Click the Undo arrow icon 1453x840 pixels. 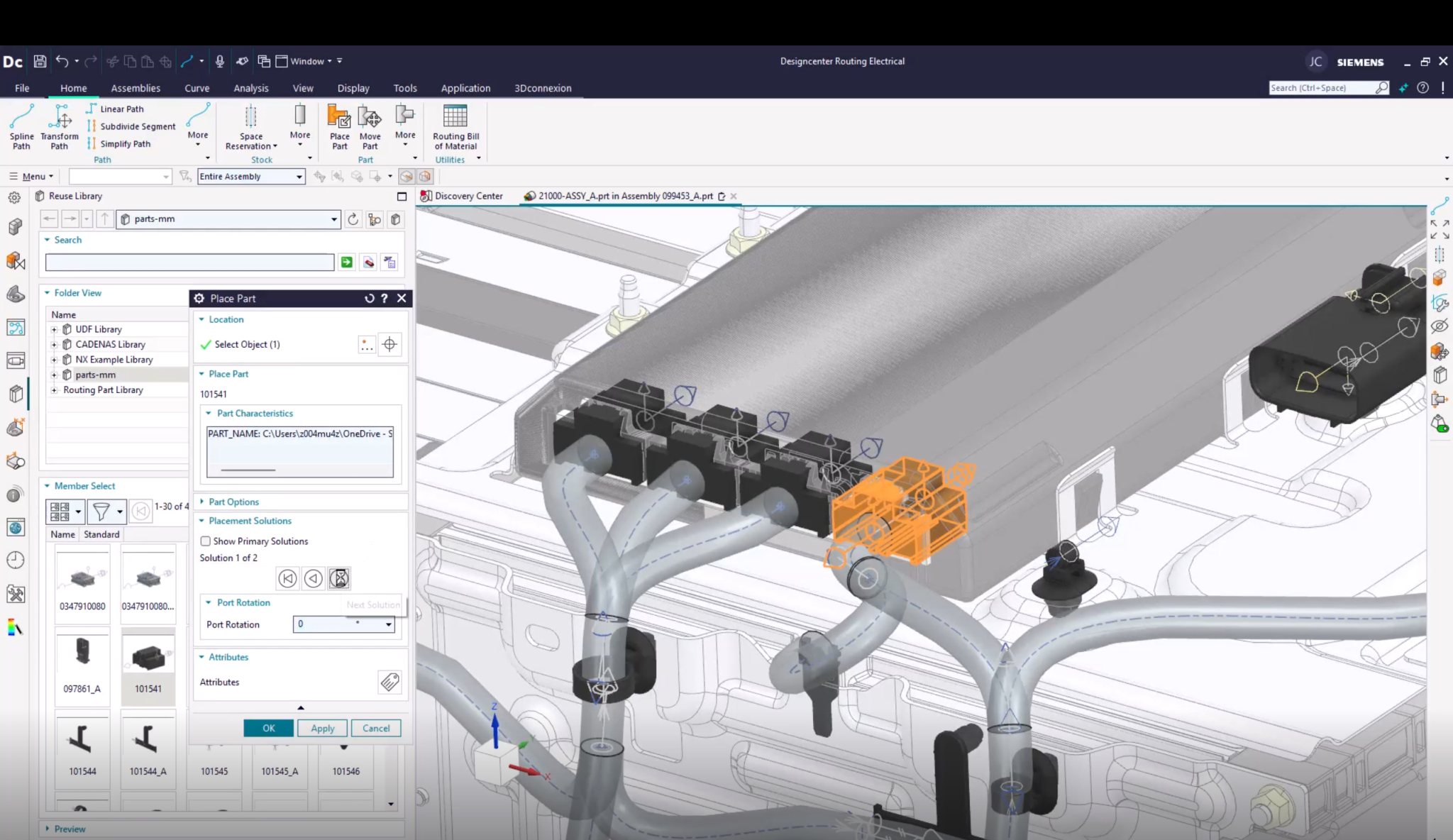click(62, 61)
